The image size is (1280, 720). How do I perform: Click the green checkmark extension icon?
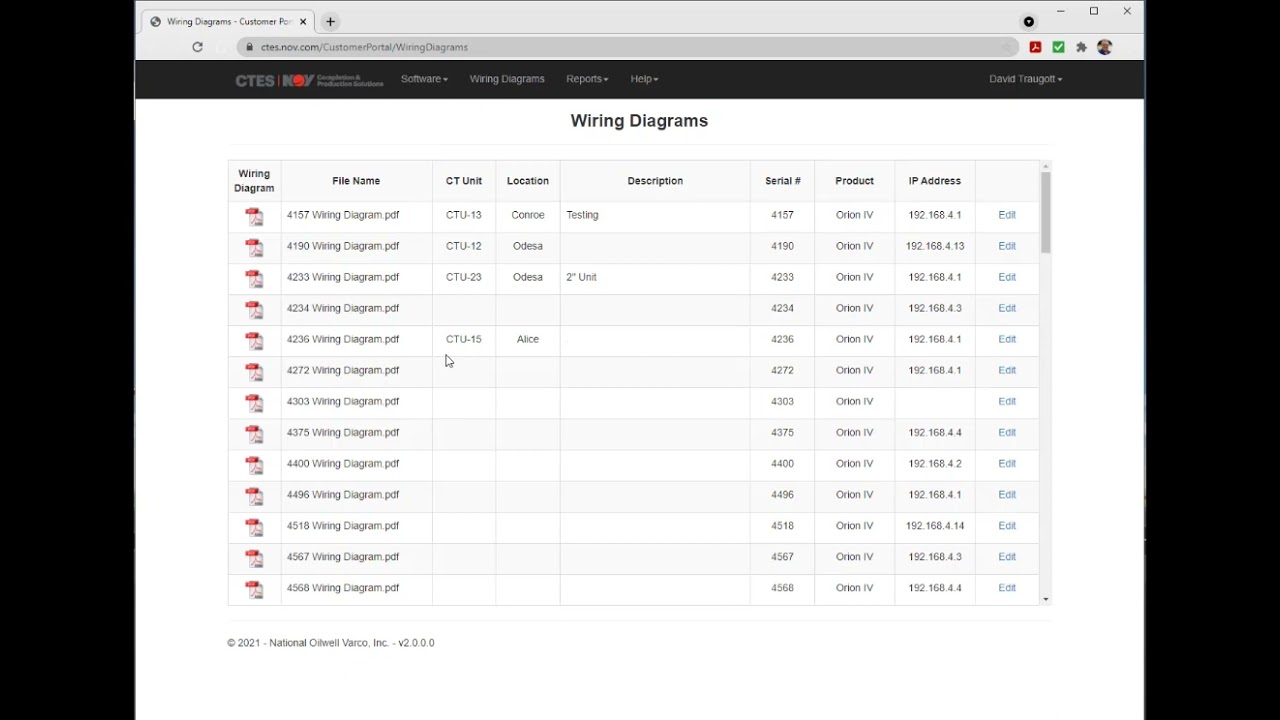(x=1058, y=47)
